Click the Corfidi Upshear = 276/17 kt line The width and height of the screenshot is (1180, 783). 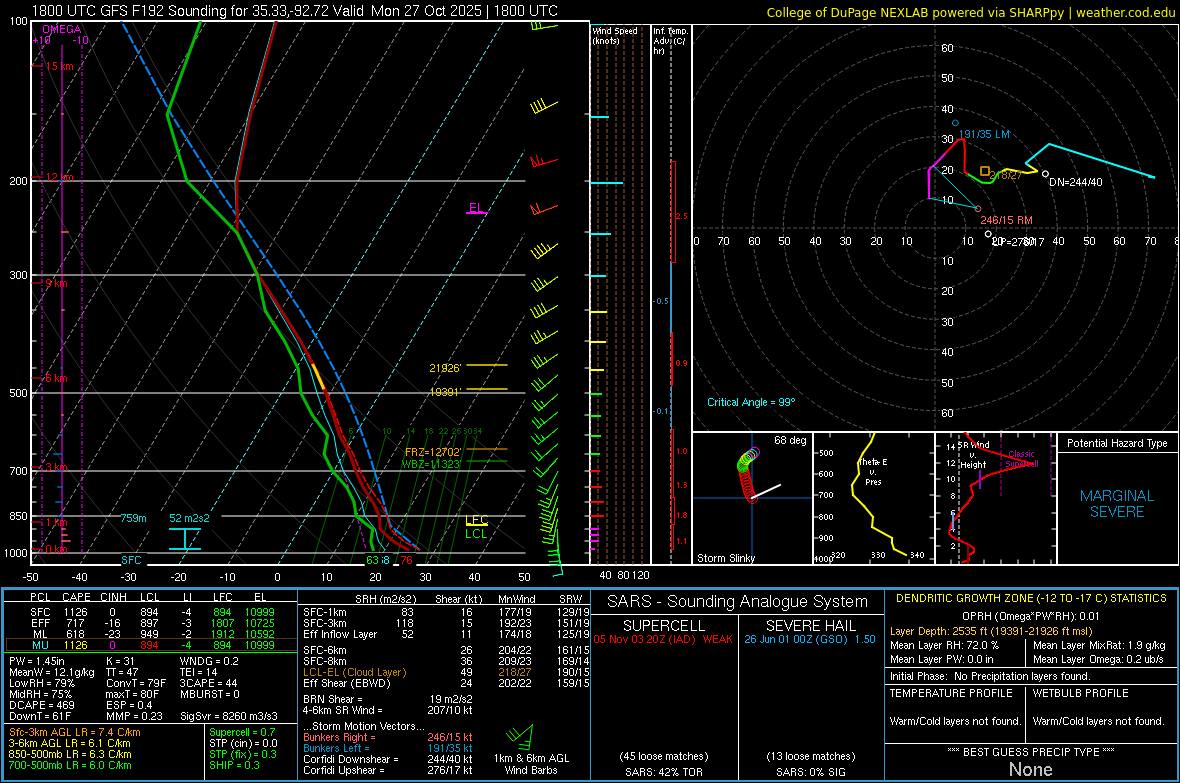388,770
